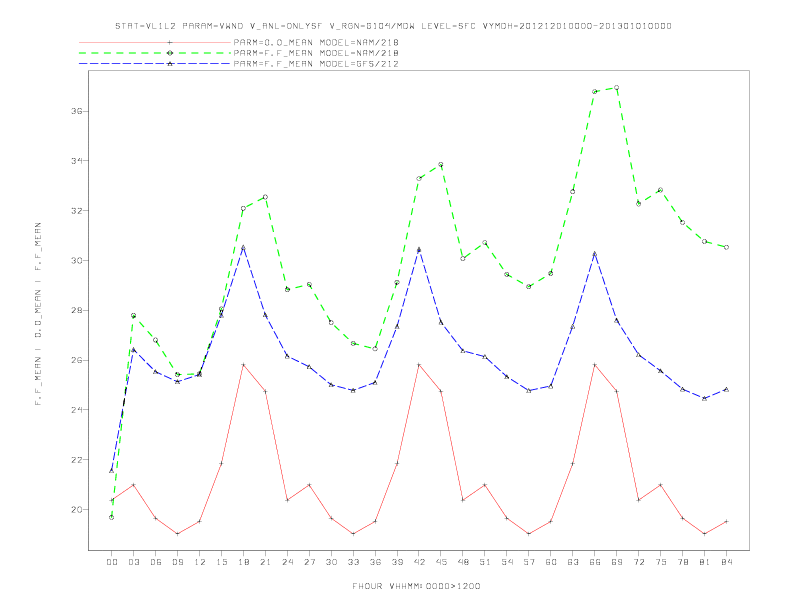
Task: Click x-axis forecast hour label 36
Action: tap(375, 562)
